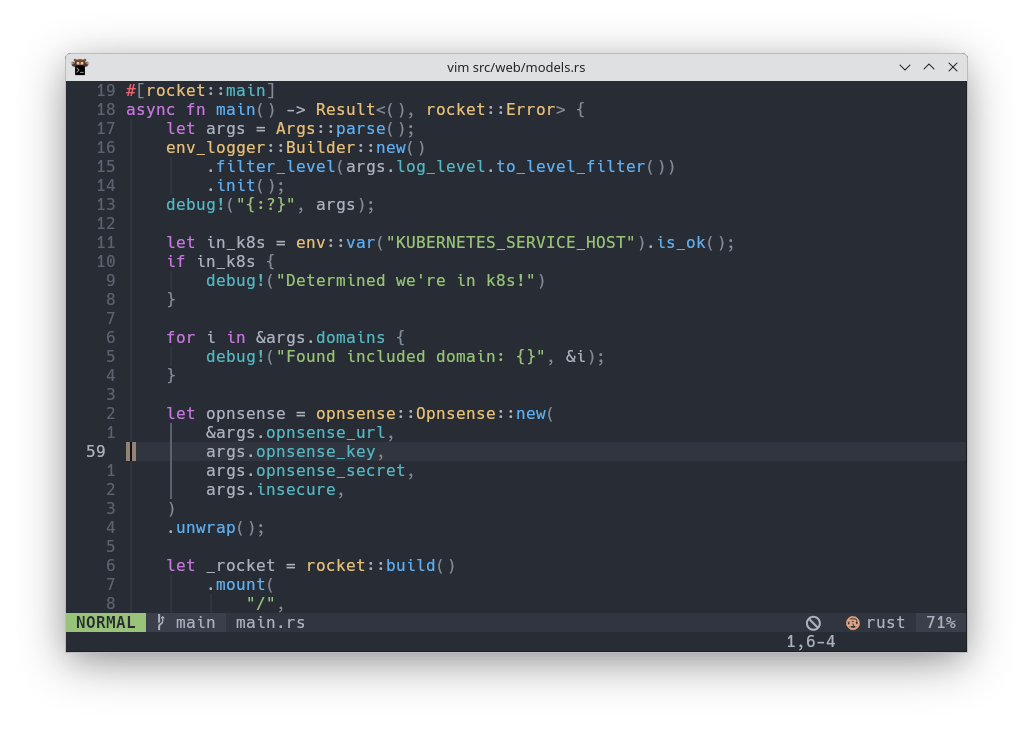Maximize the vim terminal window
The height and width of the screenshot is (730, 1033).
929,67
